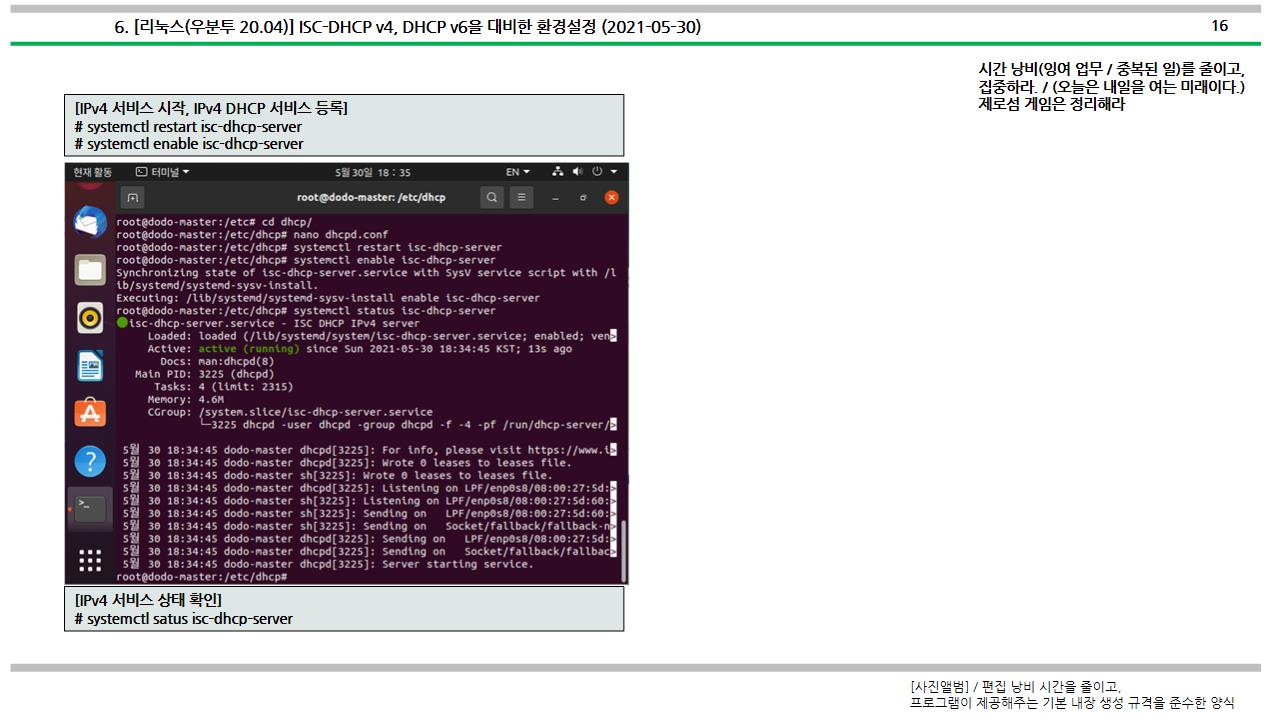Click '# systemctl enable isc-dhcp-server' in caption box
This screenshot has height=720, width=1280.
[189, 144]
